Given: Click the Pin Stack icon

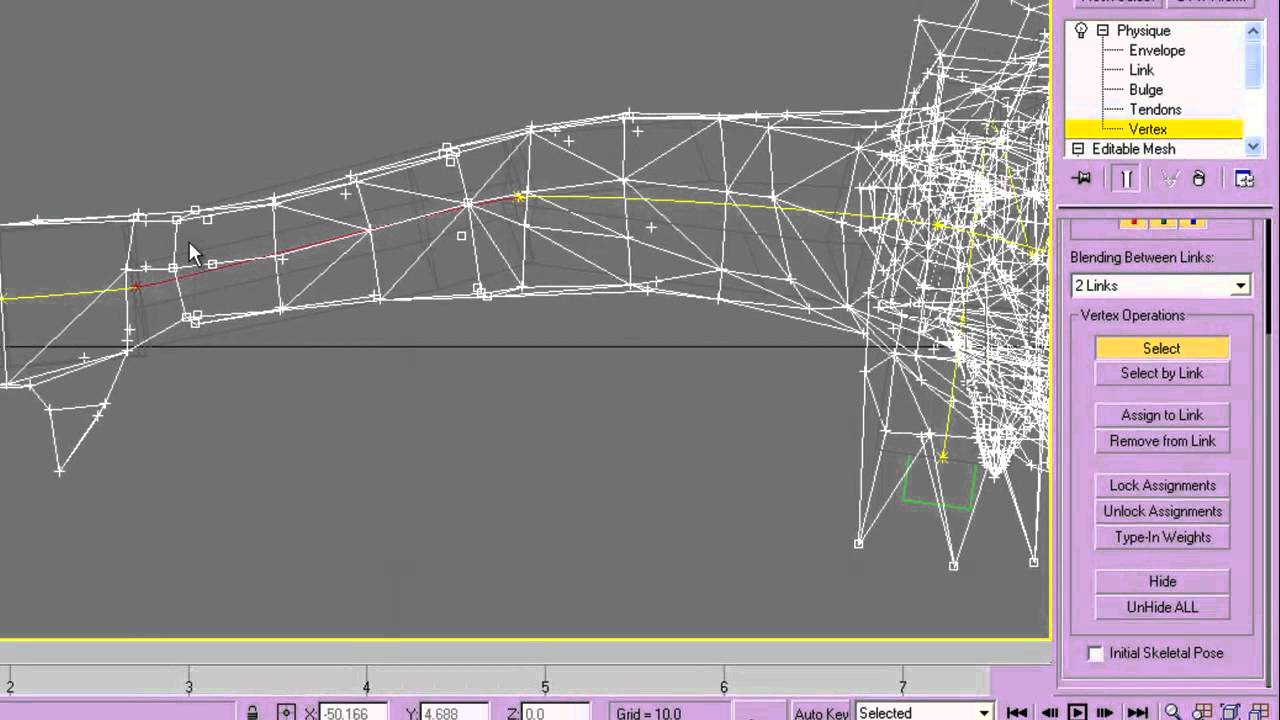Looking at the screenshot, I should 1081,179.
